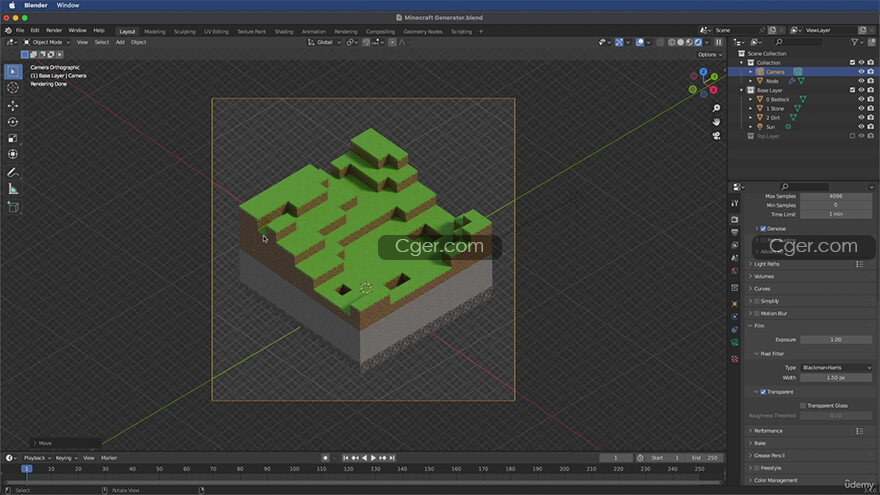The image size is (880, 495).
Task: Switch to the Geometry Nodes workspace
Action: 423,31
